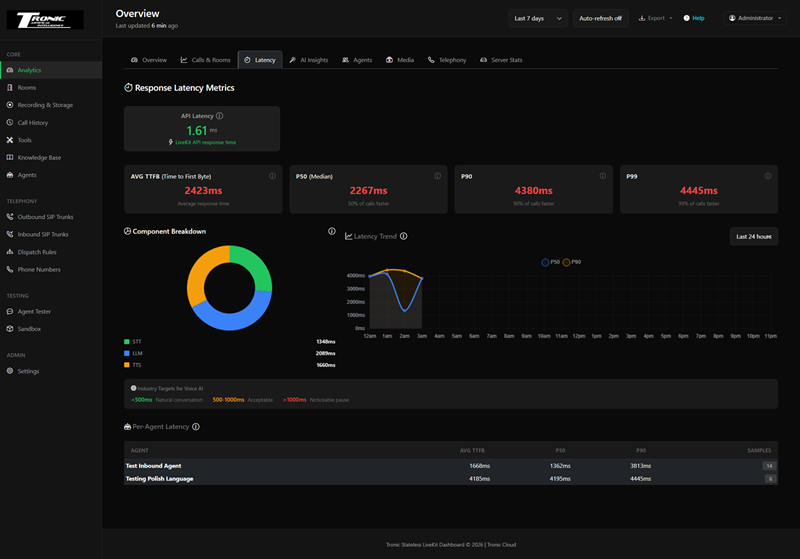Click the SAMPLES column header
Viewport: 800px width, 559px height.
[x=759, y=450]
